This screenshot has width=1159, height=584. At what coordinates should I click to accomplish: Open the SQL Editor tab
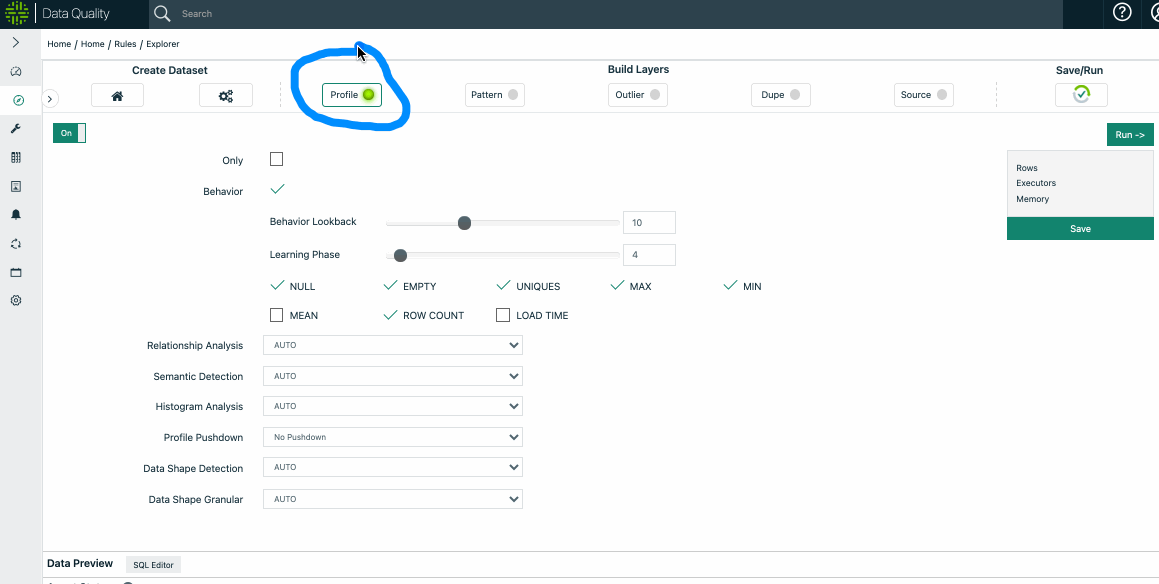pos(153,565)
